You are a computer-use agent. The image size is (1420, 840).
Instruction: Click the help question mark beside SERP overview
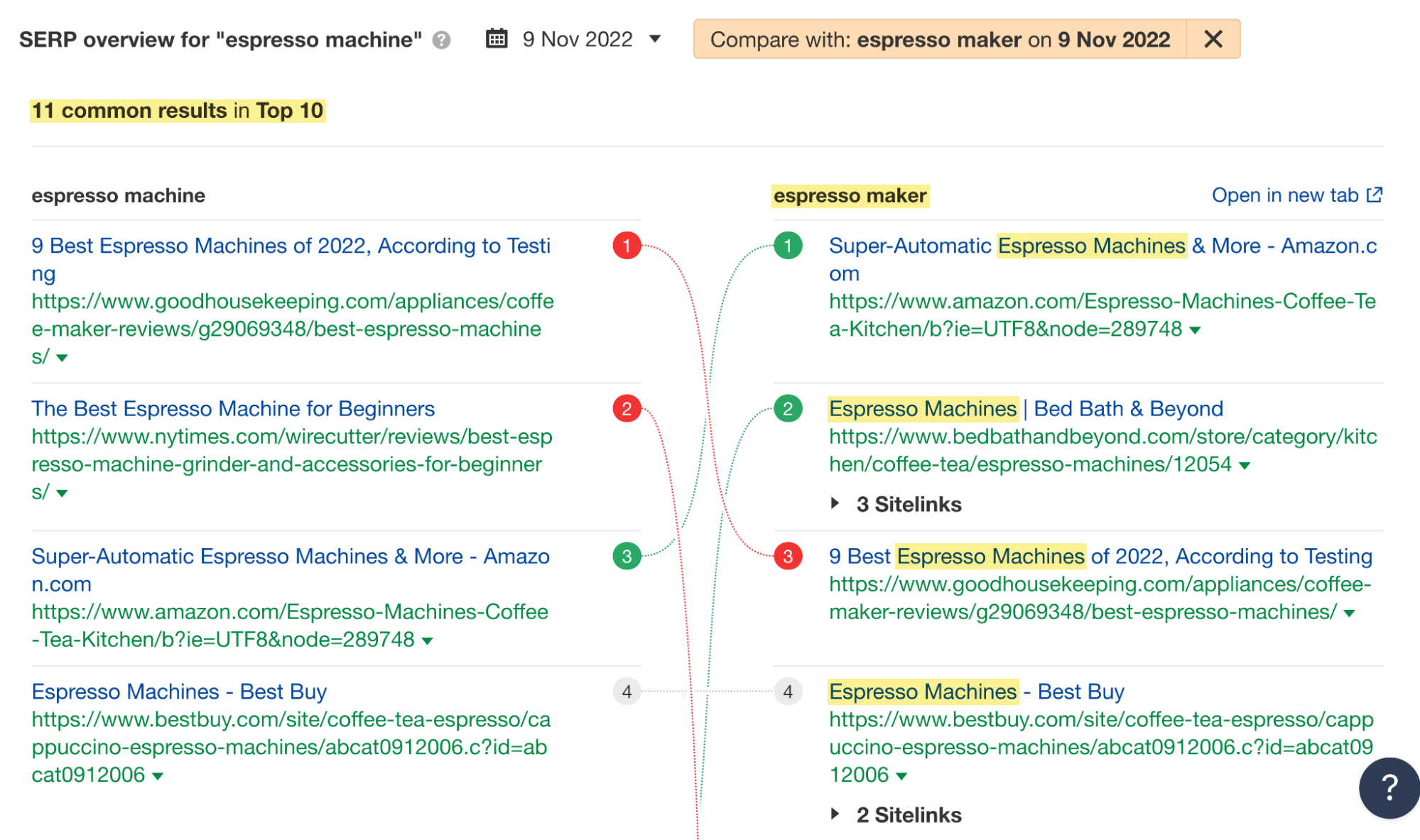coord(442,40)
